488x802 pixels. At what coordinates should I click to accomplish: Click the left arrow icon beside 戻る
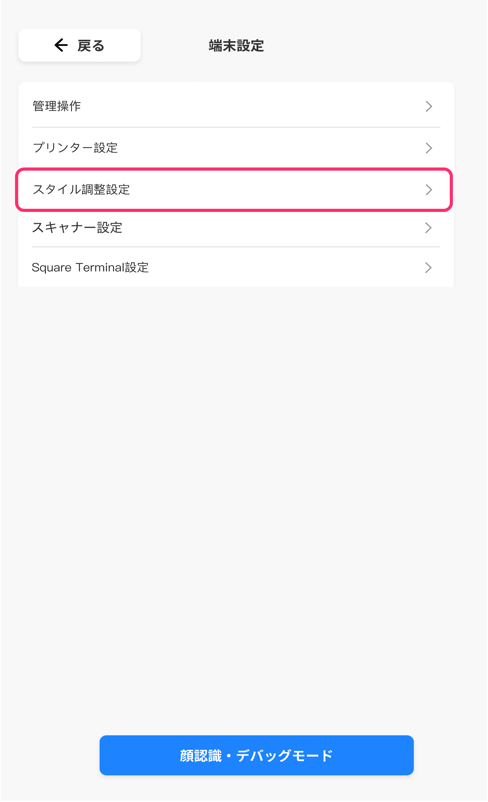click(x=61, y=46)
